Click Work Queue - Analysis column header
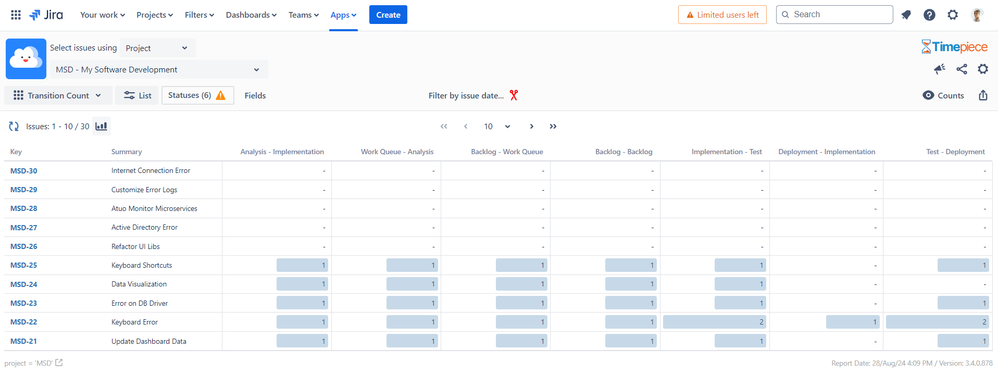The height and width of the screenshot is (374, 998). tap(397, 152)
